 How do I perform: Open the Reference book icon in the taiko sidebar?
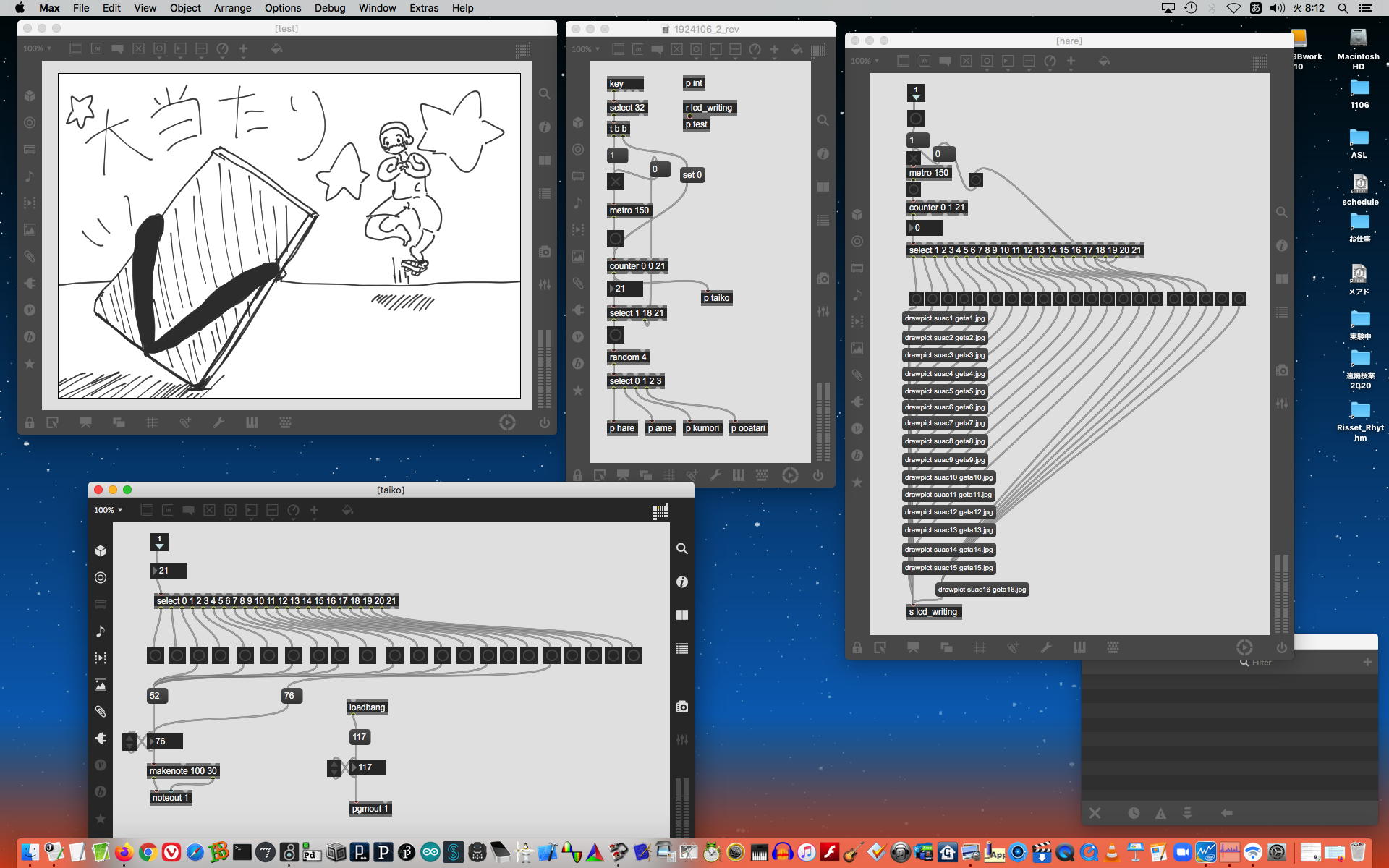tap(681, 616)
